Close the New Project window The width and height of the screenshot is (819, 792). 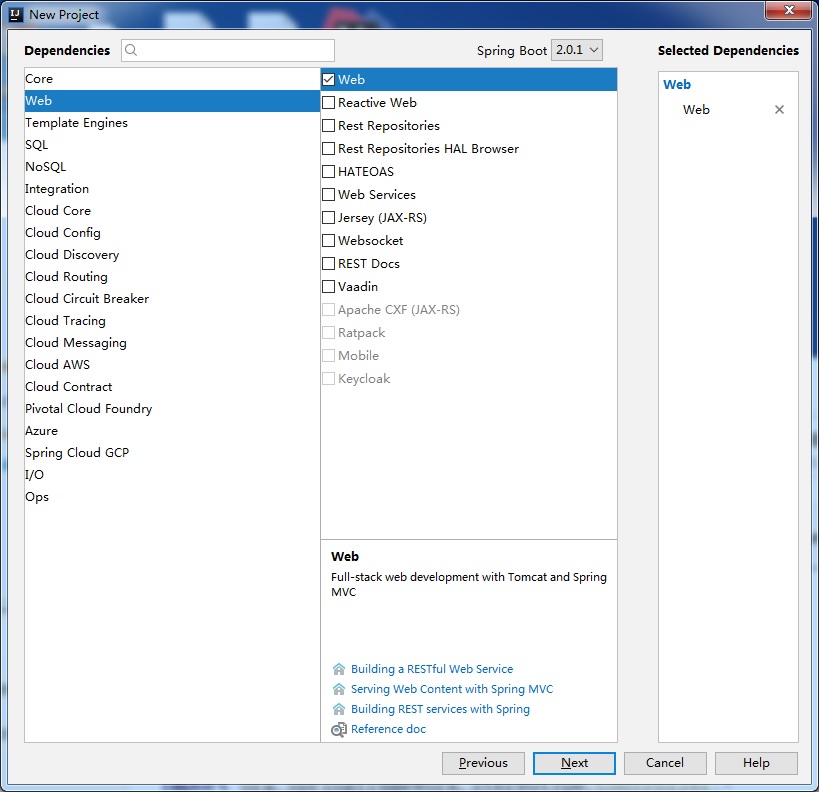click(x=789, y=10)
